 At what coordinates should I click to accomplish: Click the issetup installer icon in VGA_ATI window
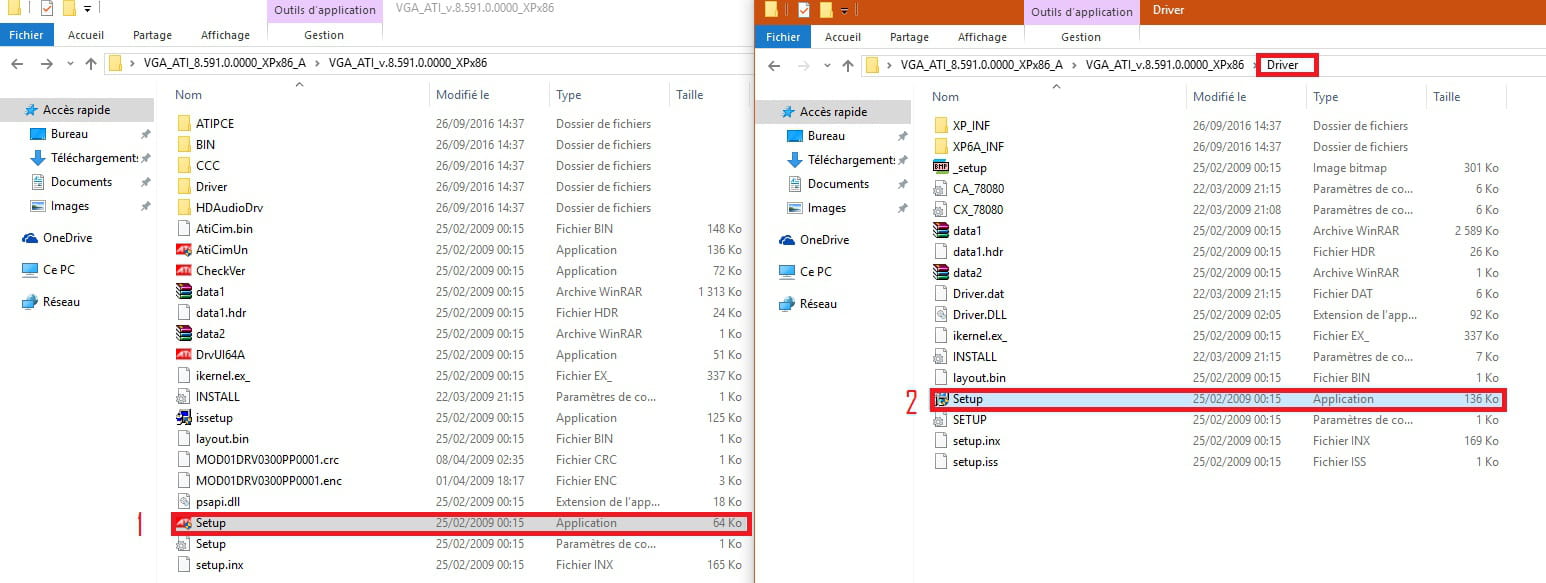183,418
